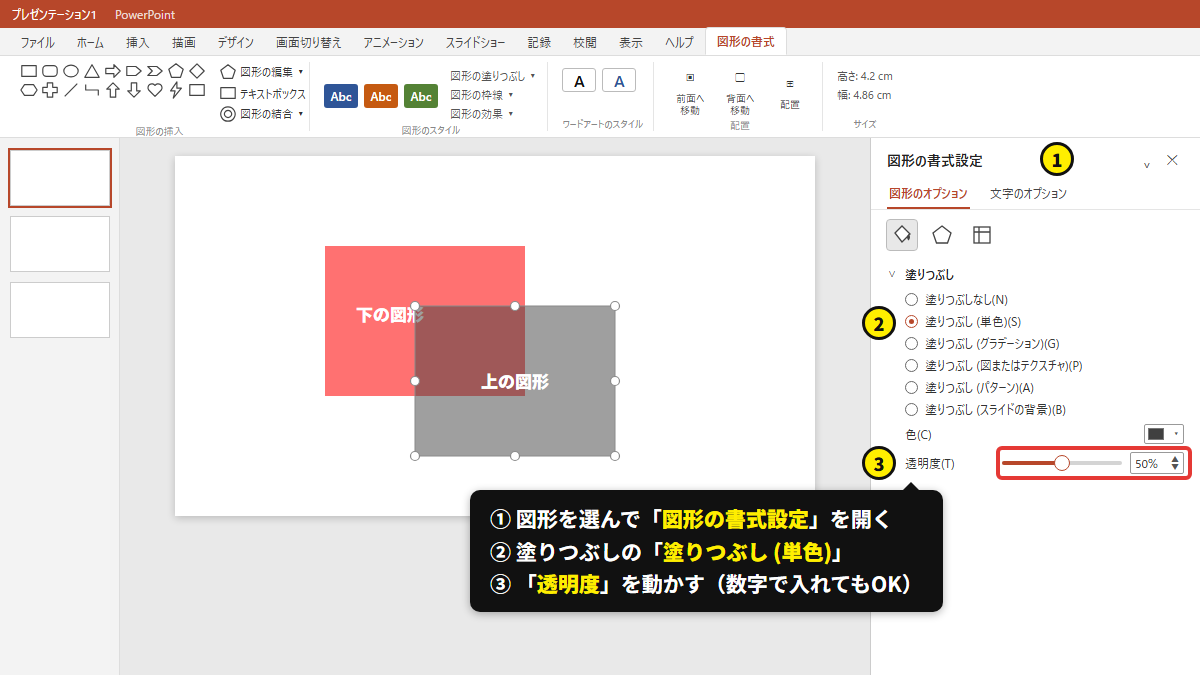Select the heart shape
The height and width of the screenshot is (675, 1200).
[155, 90]
